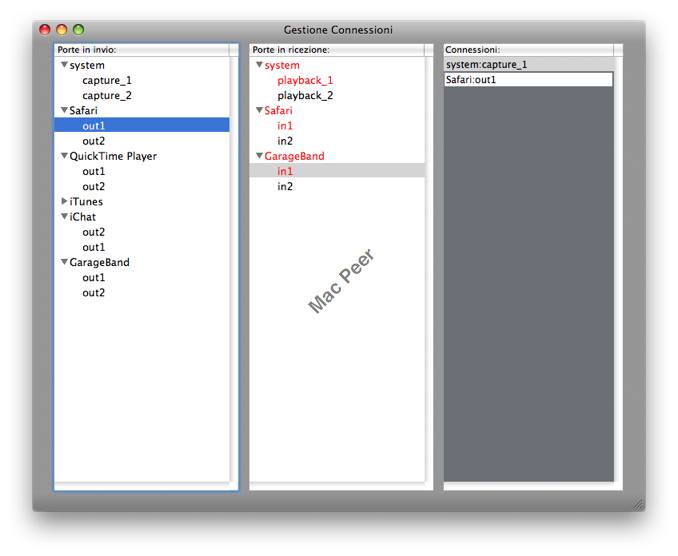Select out2 under iChat
Image resolution: width=678 pixels, height=556 pixels.
[x=93, y=232]
